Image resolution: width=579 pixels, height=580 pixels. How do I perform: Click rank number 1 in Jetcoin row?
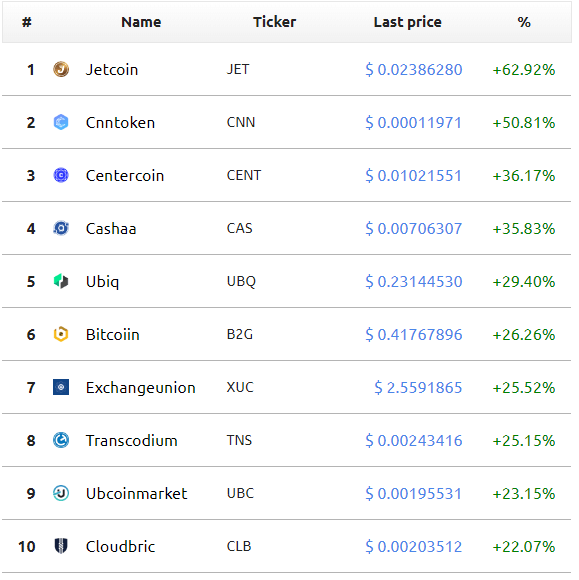pos(31,70)
